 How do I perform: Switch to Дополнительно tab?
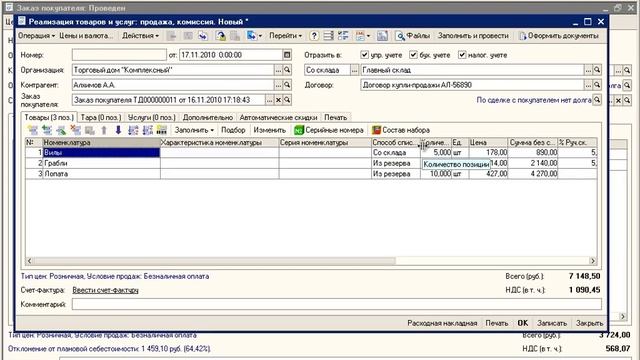(x=208, y=118)
